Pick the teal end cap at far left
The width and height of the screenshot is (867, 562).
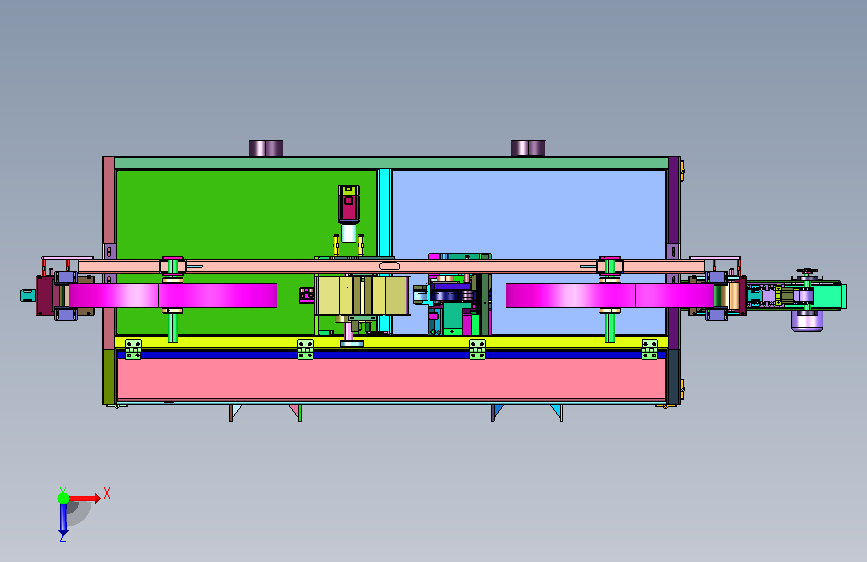click(x=28, y=296)
